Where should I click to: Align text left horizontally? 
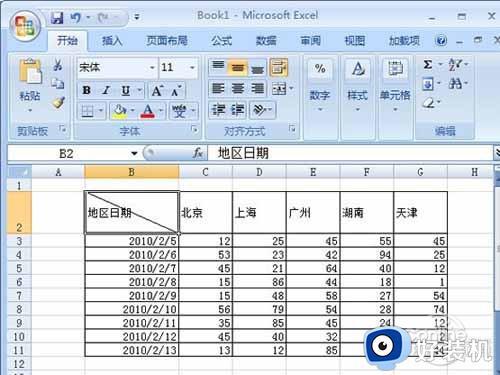(x=218, y=89)
